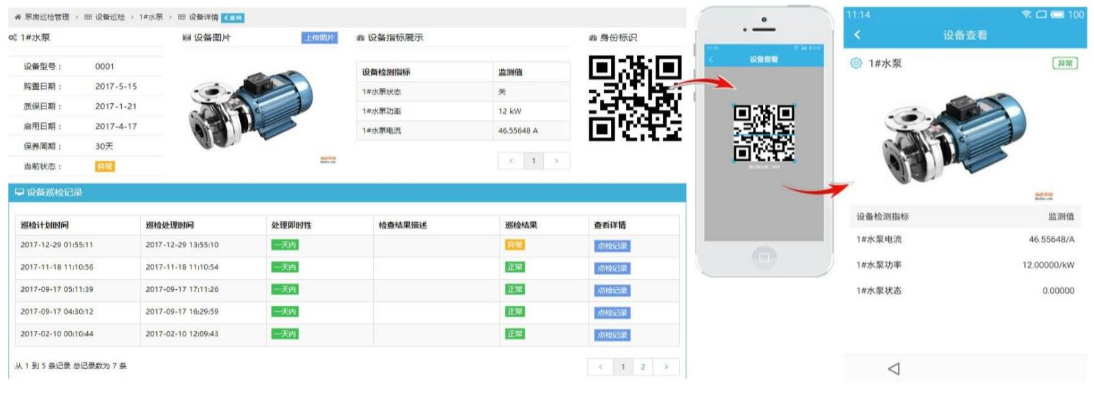Tap the back arrow in the phone mockup's header

point(710,60)
